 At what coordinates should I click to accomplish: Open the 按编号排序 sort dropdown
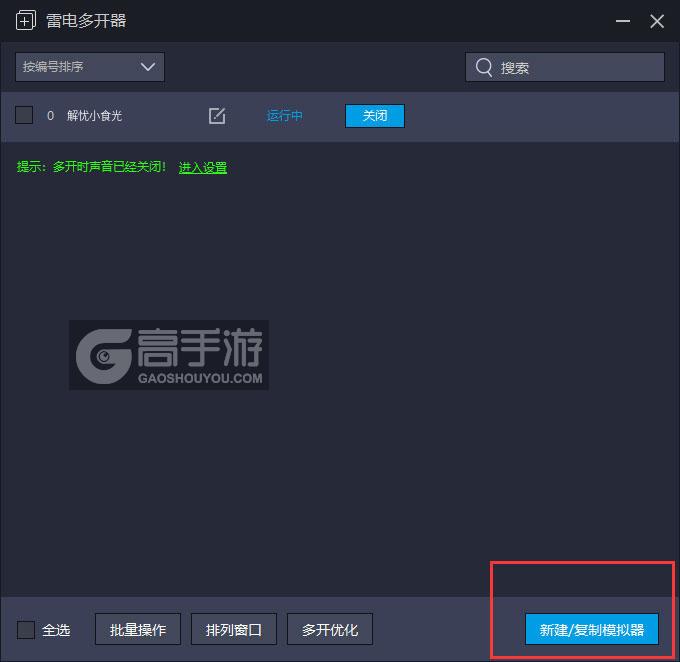coord(90,67)
